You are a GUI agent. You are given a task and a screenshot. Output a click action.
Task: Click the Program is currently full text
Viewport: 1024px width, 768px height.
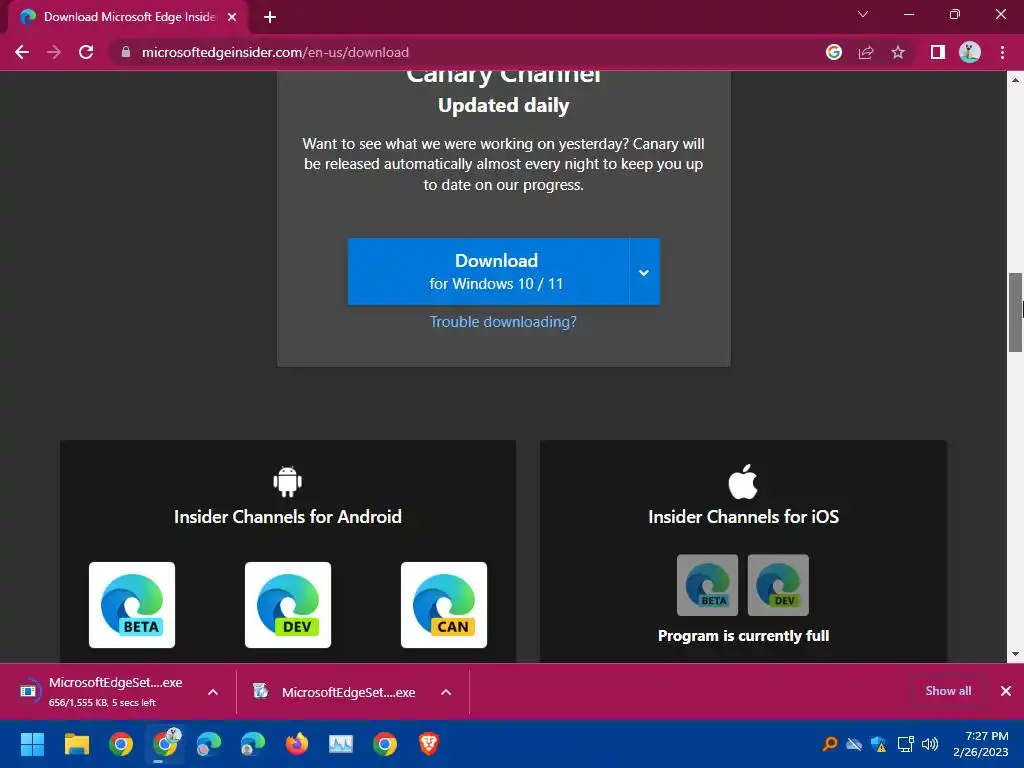(x=743, y=635)
